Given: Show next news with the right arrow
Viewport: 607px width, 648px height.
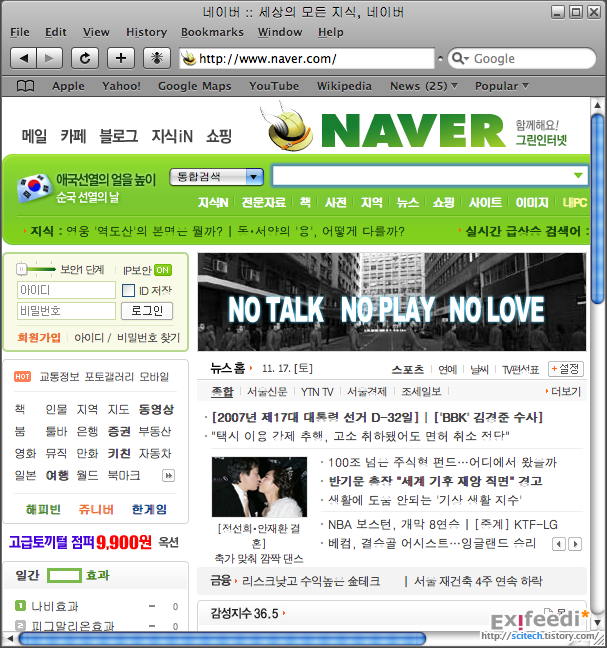Looking at the screenshot, I should coord(575,544).
